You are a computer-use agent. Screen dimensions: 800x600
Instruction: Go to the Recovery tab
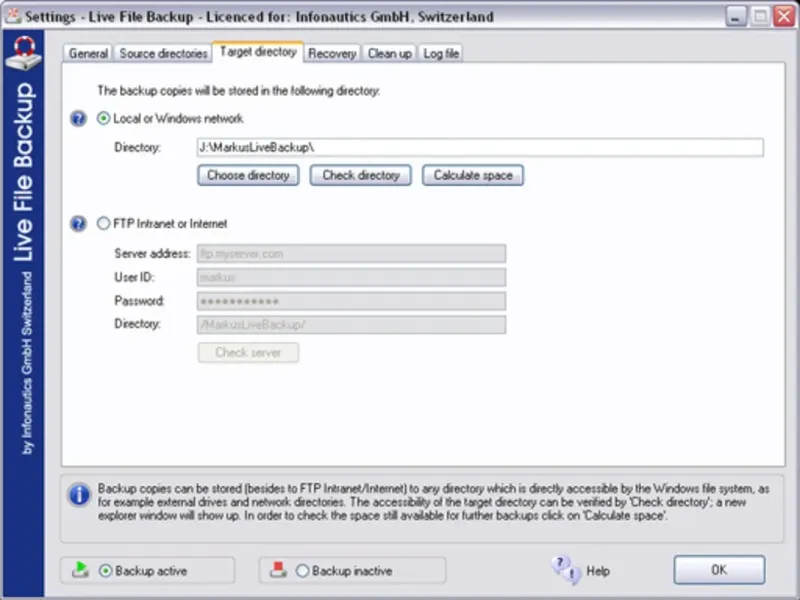pyautogui.click(x=332, y=54)
